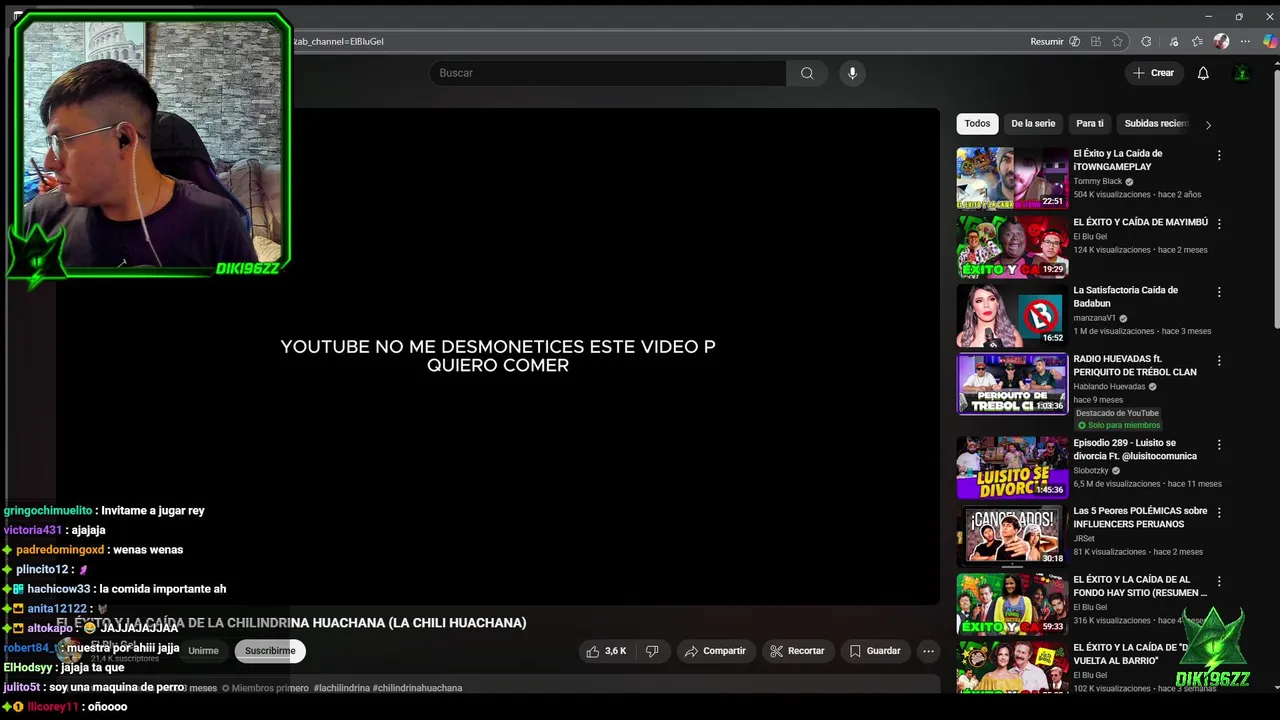Dislike the video with thumbs down
Screen dimensions: 1280x720
click(652, 651)
